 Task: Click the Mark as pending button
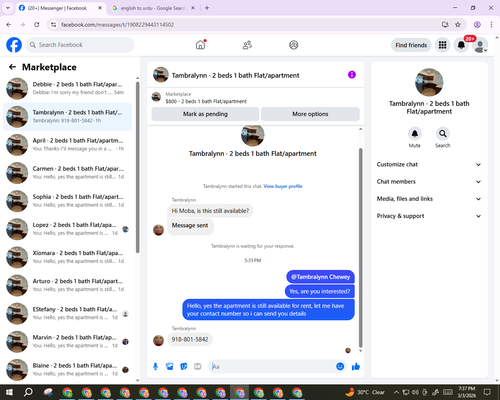205,114
